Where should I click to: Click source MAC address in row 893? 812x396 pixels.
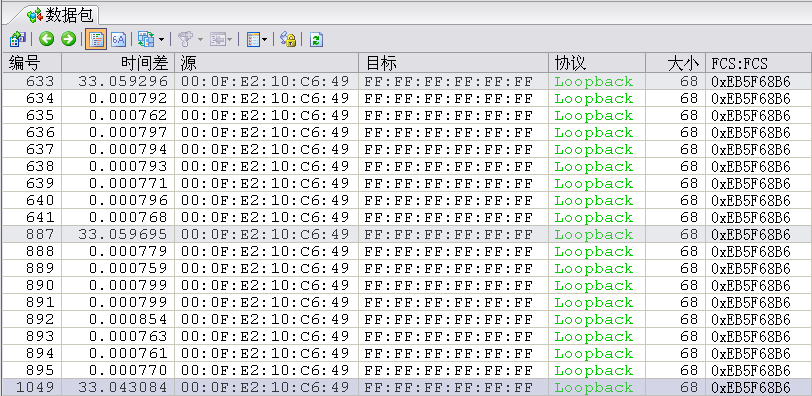coord(265,336)
